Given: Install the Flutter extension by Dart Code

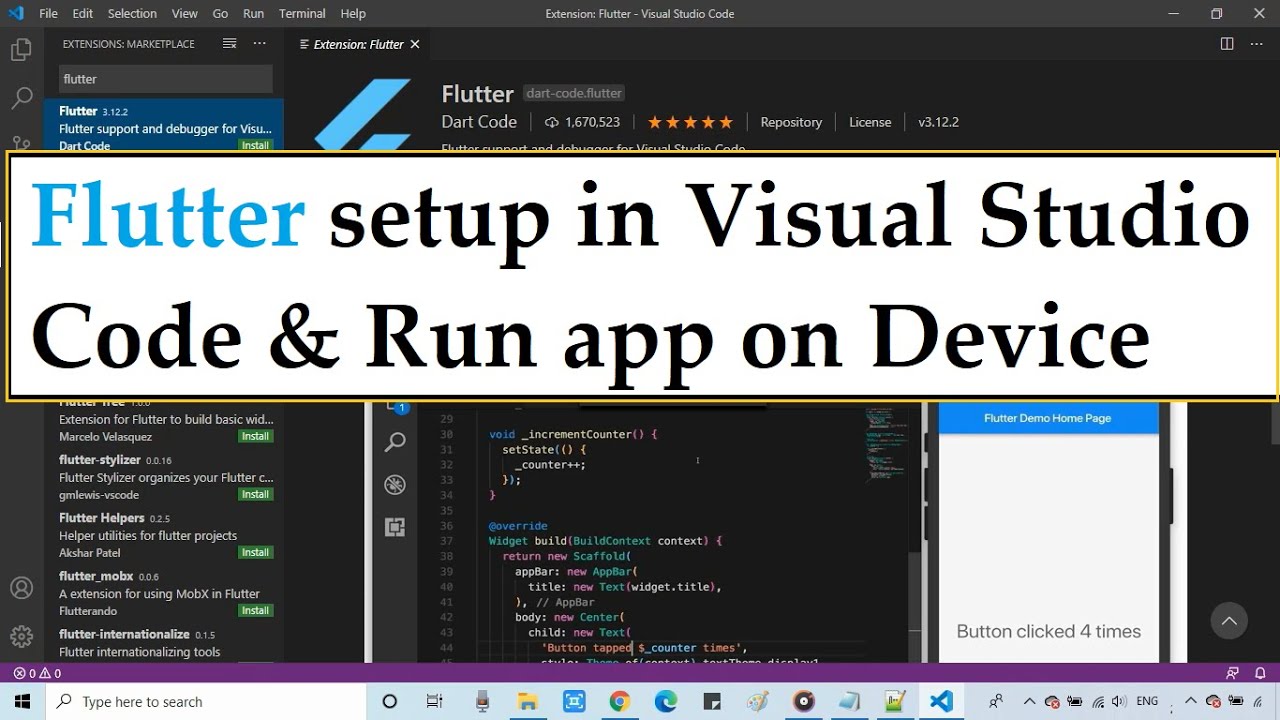Looking at the screenshot, I should tap(255, 146).
